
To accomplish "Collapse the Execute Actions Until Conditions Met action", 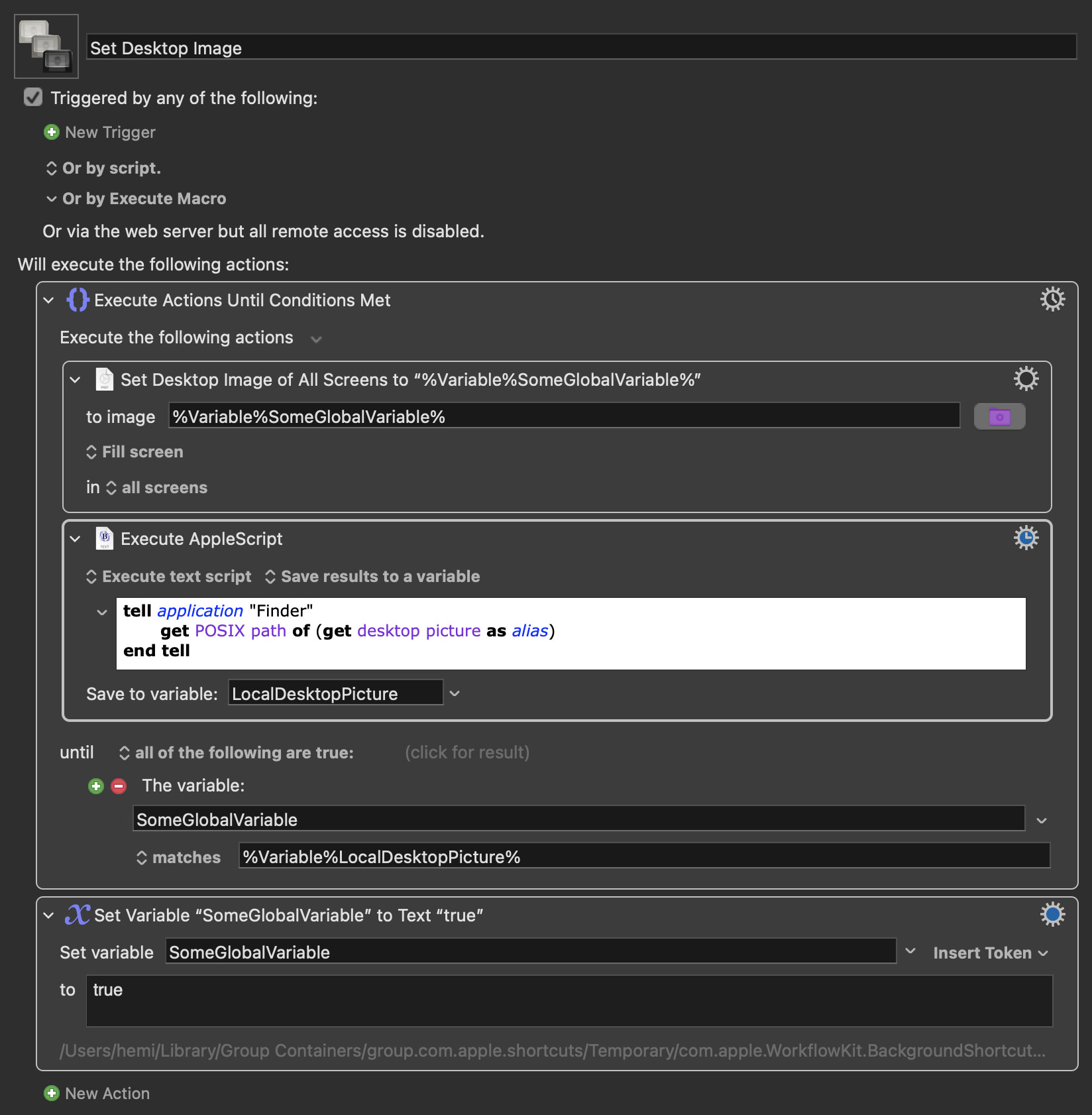I will click(x=48, y=300).
